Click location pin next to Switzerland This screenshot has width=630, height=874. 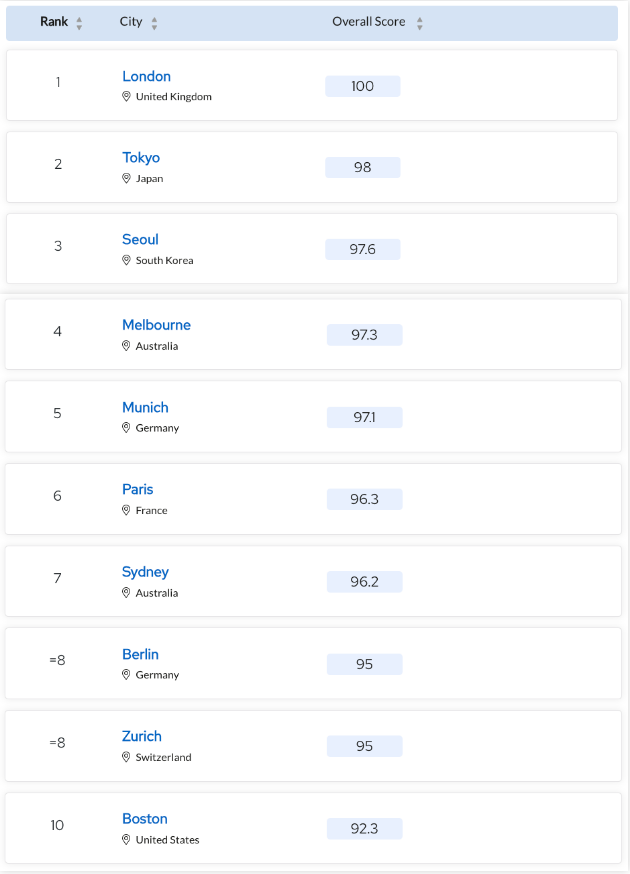[126, 757]
